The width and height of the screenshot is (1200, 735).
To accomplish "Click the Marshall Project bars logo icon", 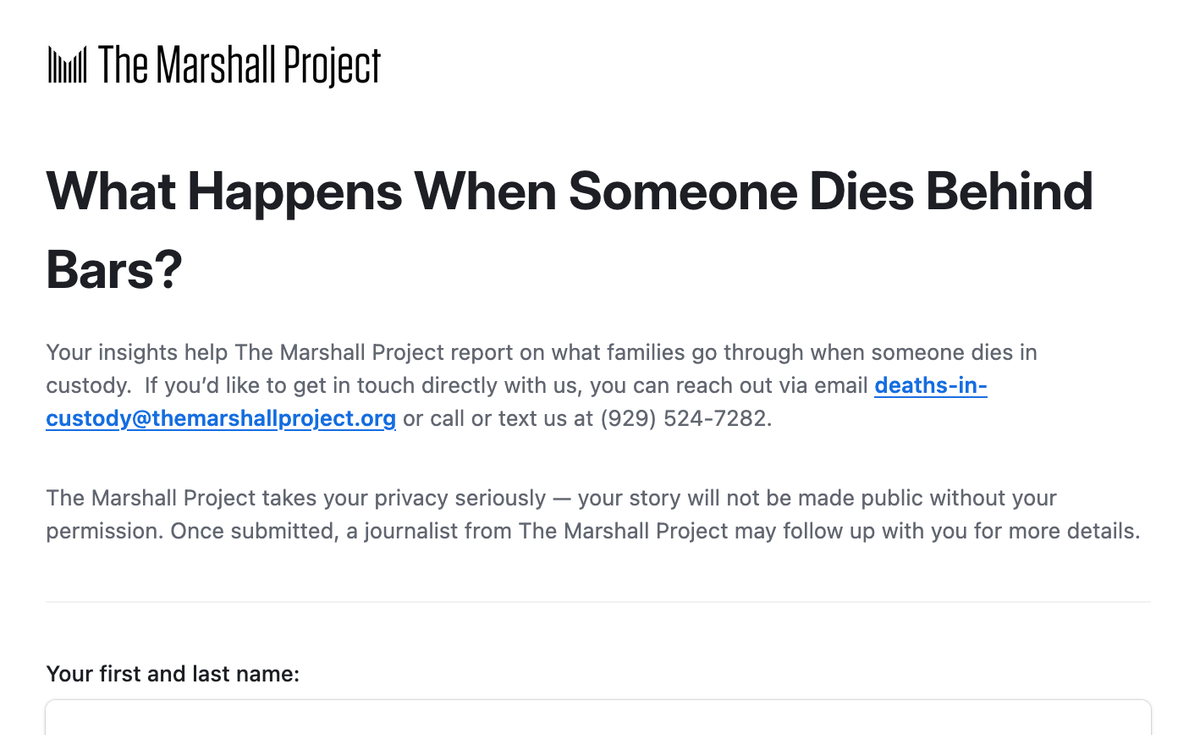I will click(67, 66).
